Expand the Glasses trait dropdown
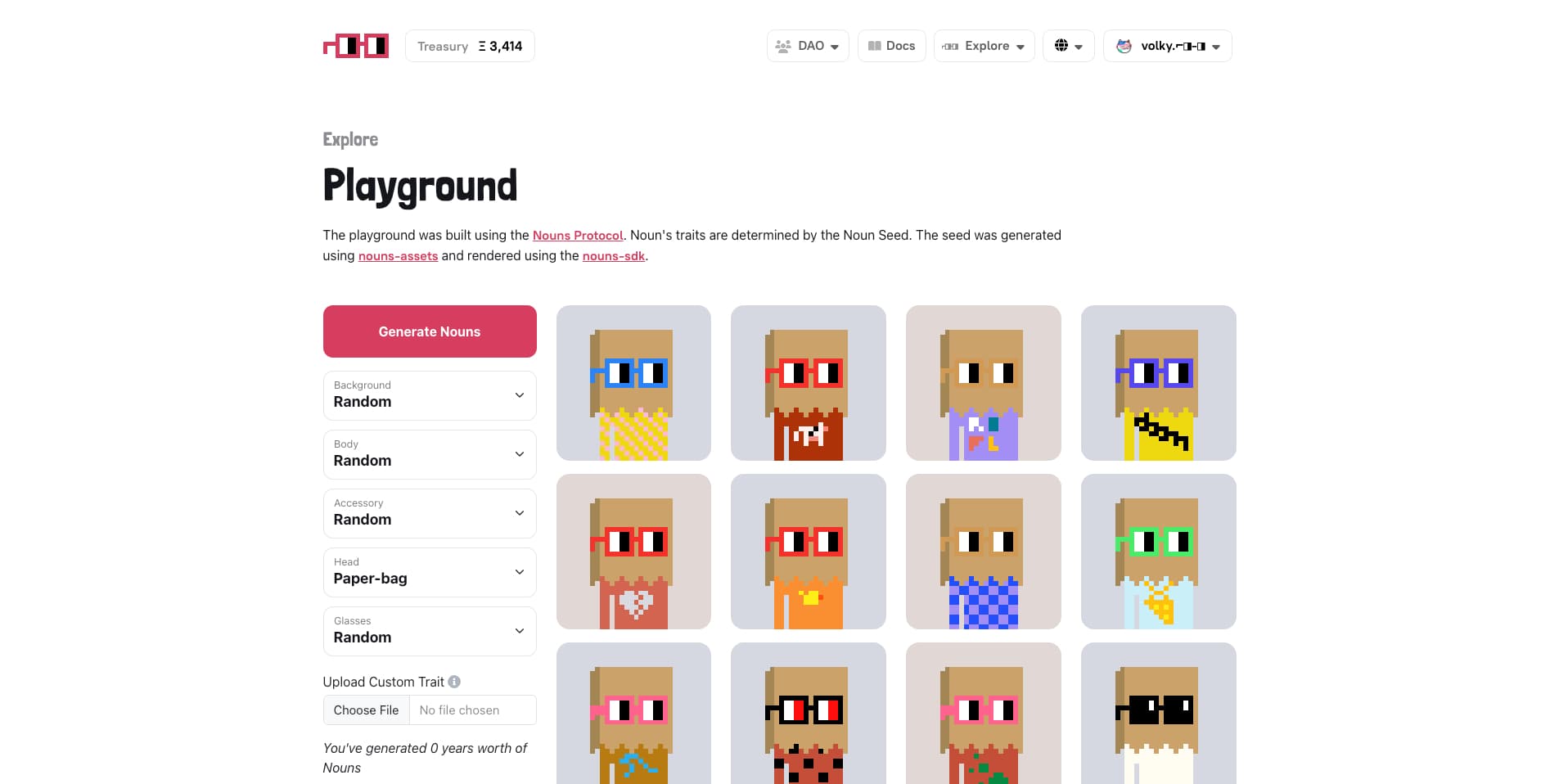 [x=430, y=631]
